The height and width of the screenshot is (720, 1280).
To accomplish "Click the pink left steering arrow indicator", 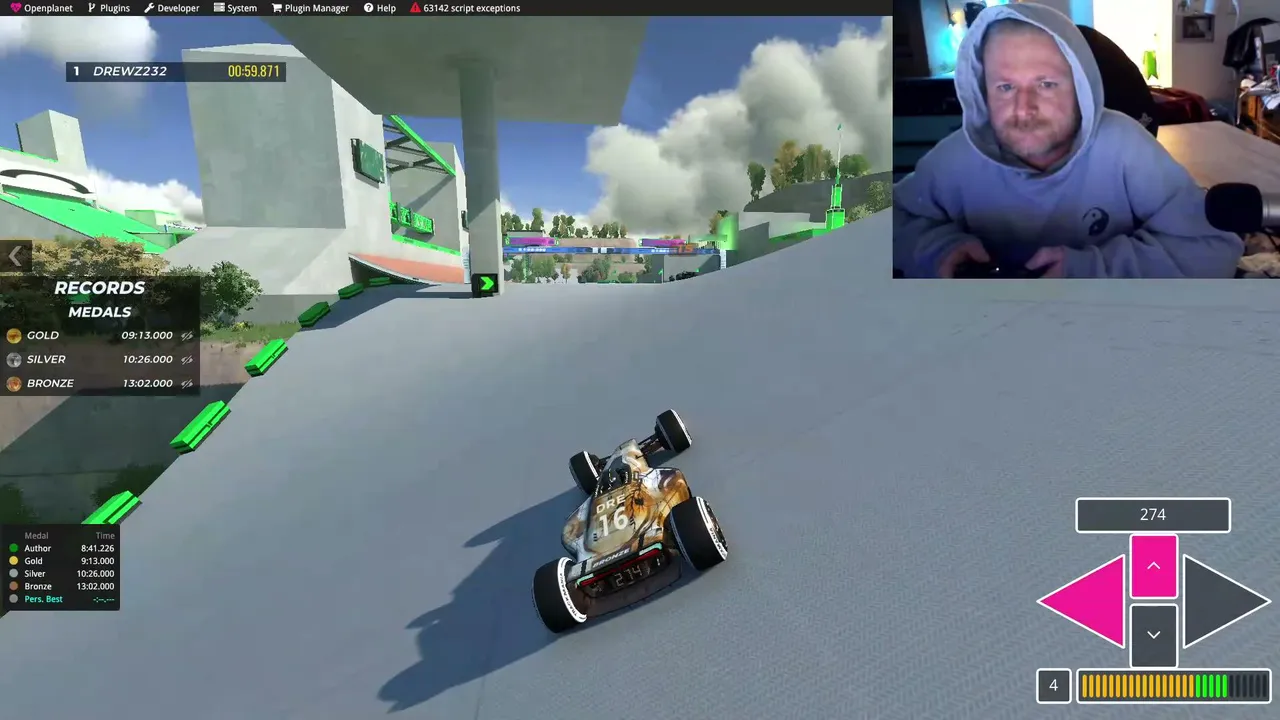I will 1082,602.
